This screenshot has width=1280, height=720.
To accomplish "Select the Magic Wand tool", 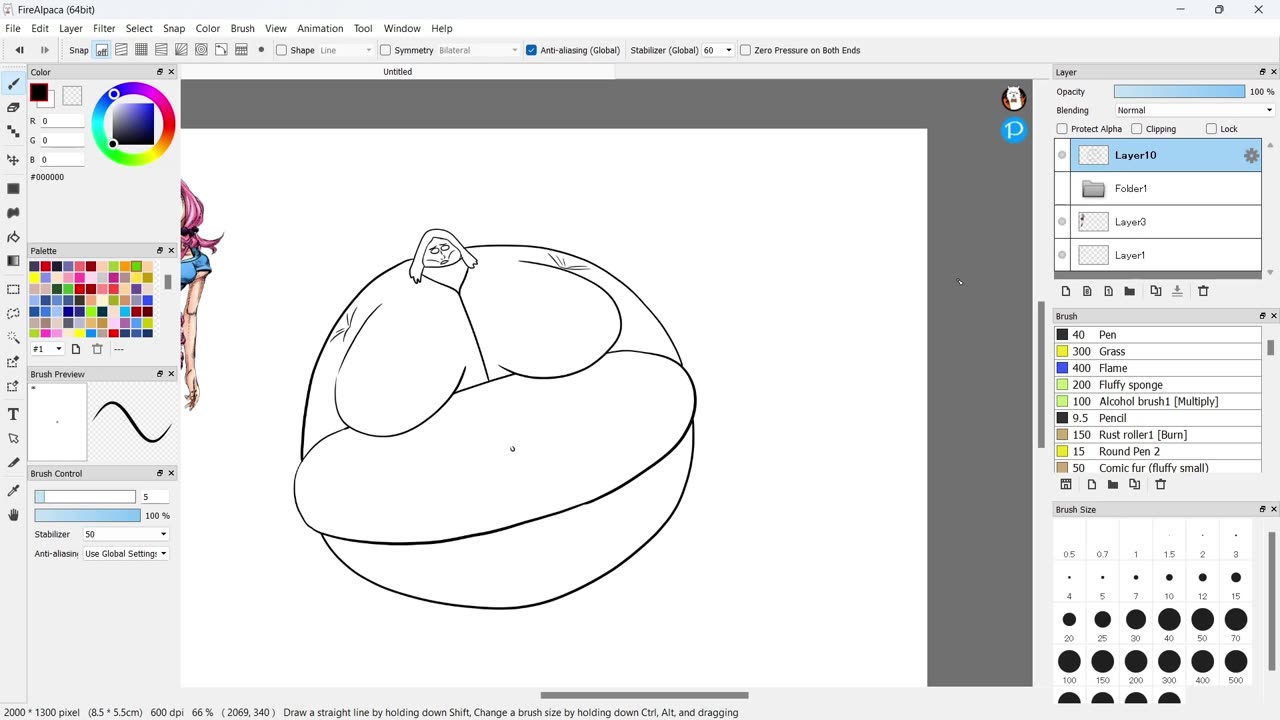I will click(13, 338).
